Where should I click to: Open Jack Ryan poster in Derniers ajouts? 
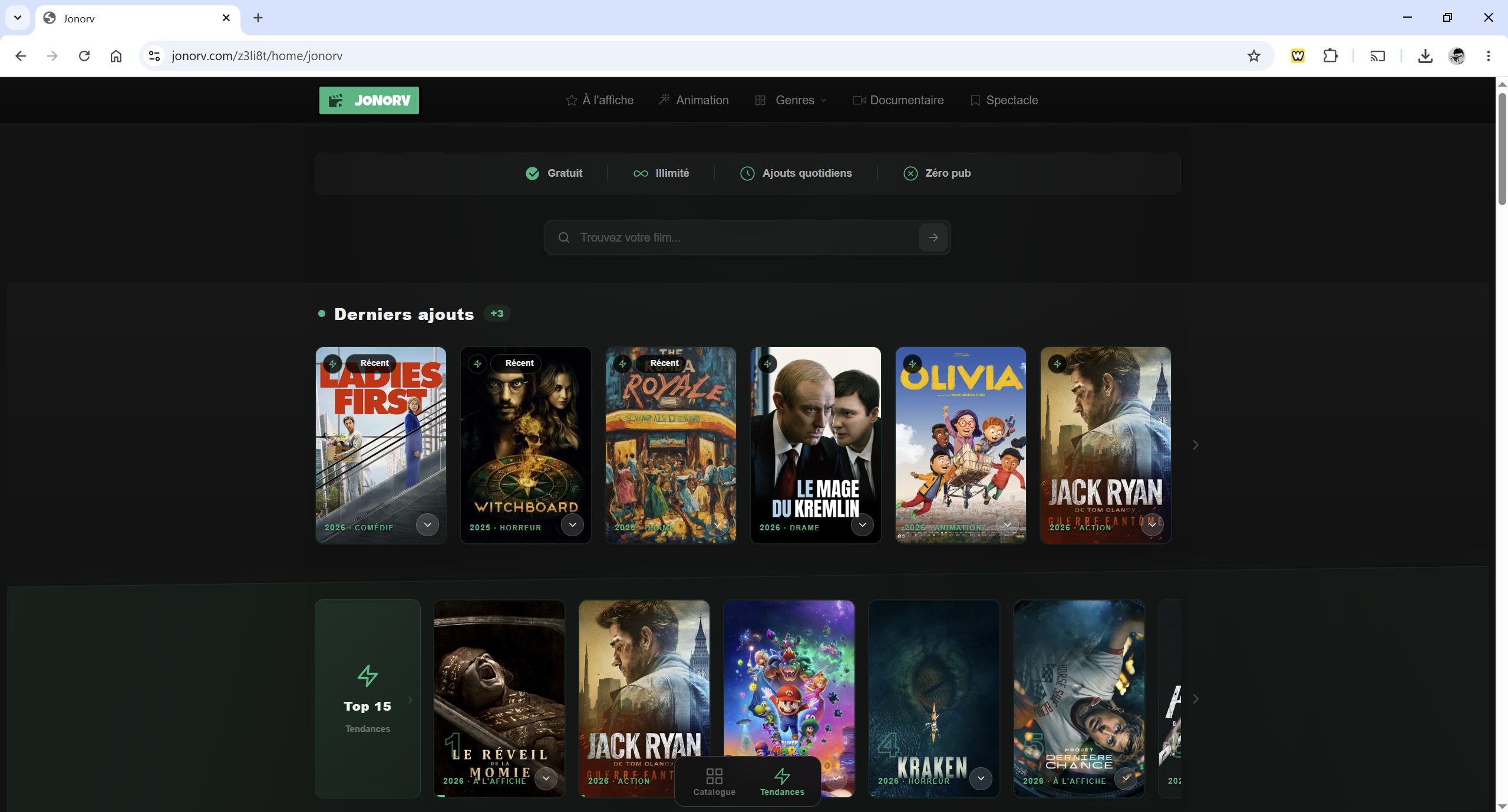click(1106, 445)
